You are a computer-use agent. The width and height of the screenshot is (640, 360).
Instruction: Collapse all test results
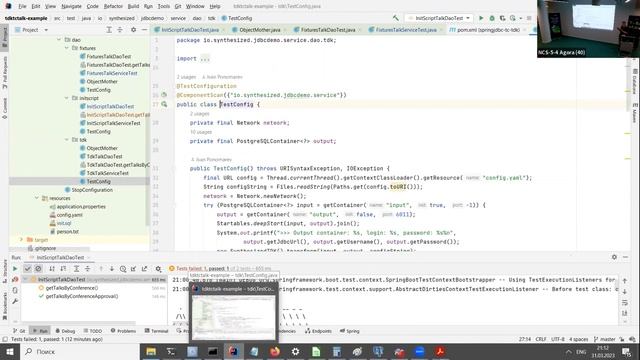(87, 269)
